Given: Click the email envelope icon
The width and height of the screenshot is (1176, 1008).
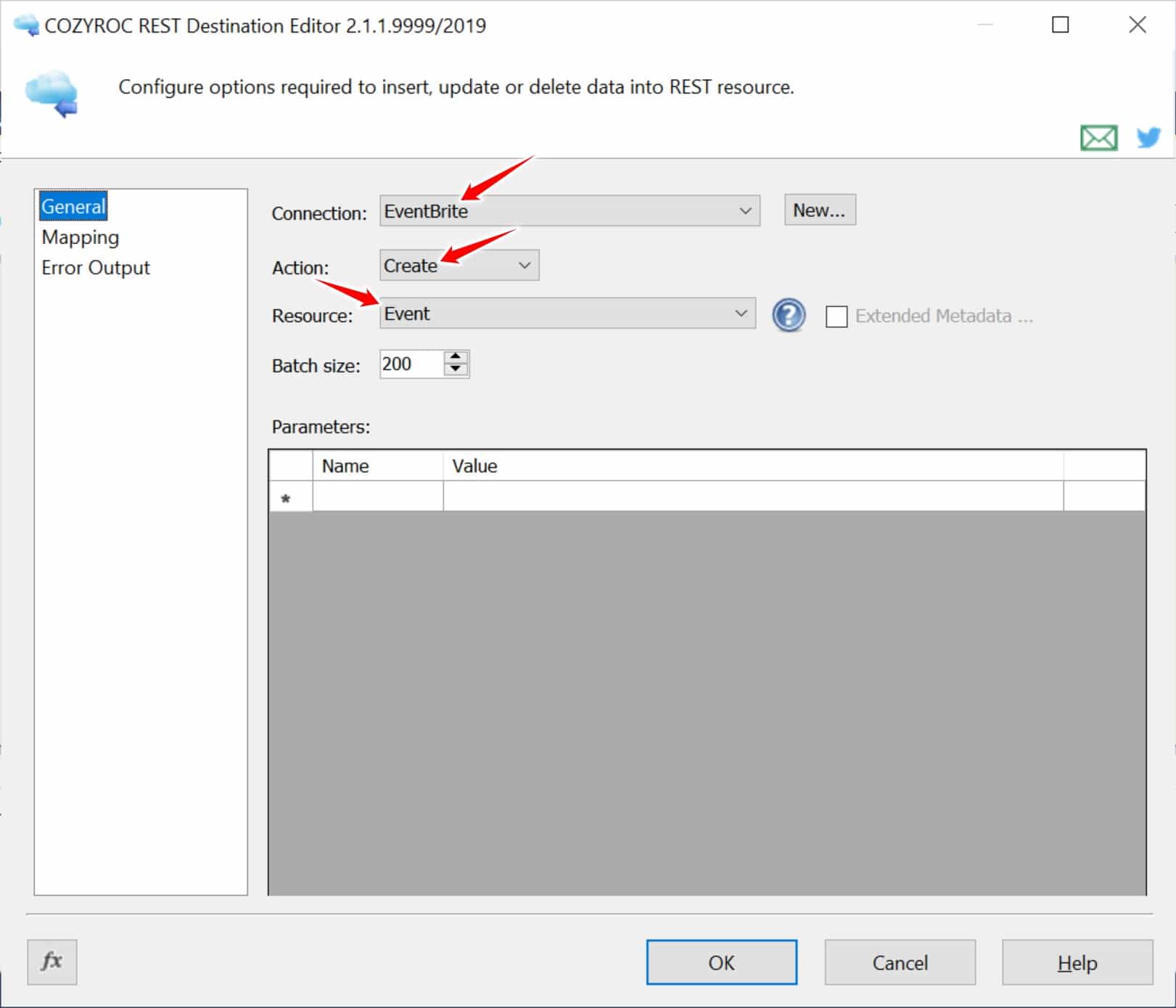Looking at the screenshot, I should coord(1098,137).
